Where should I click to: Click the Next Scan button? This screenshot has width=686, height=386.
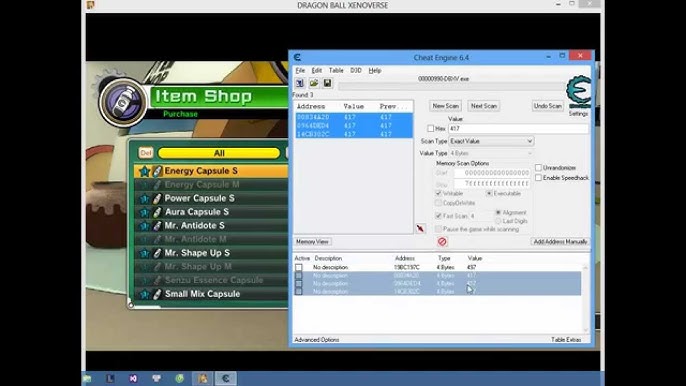click(x=484, y=106)
